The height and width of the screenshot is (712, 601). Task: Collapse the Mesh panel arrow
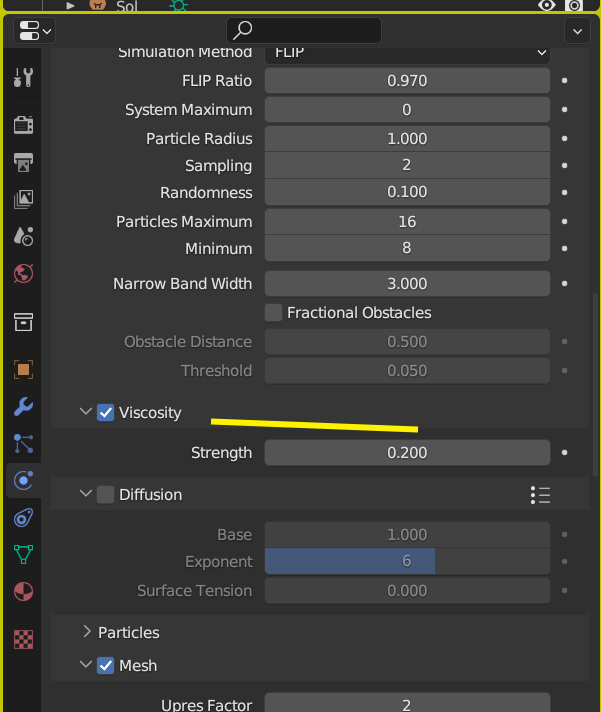coord(86,665)
